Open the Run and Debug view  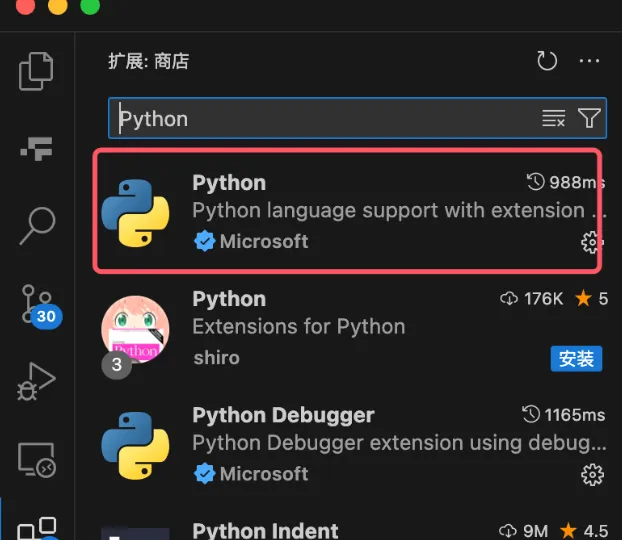coord(36,381)
